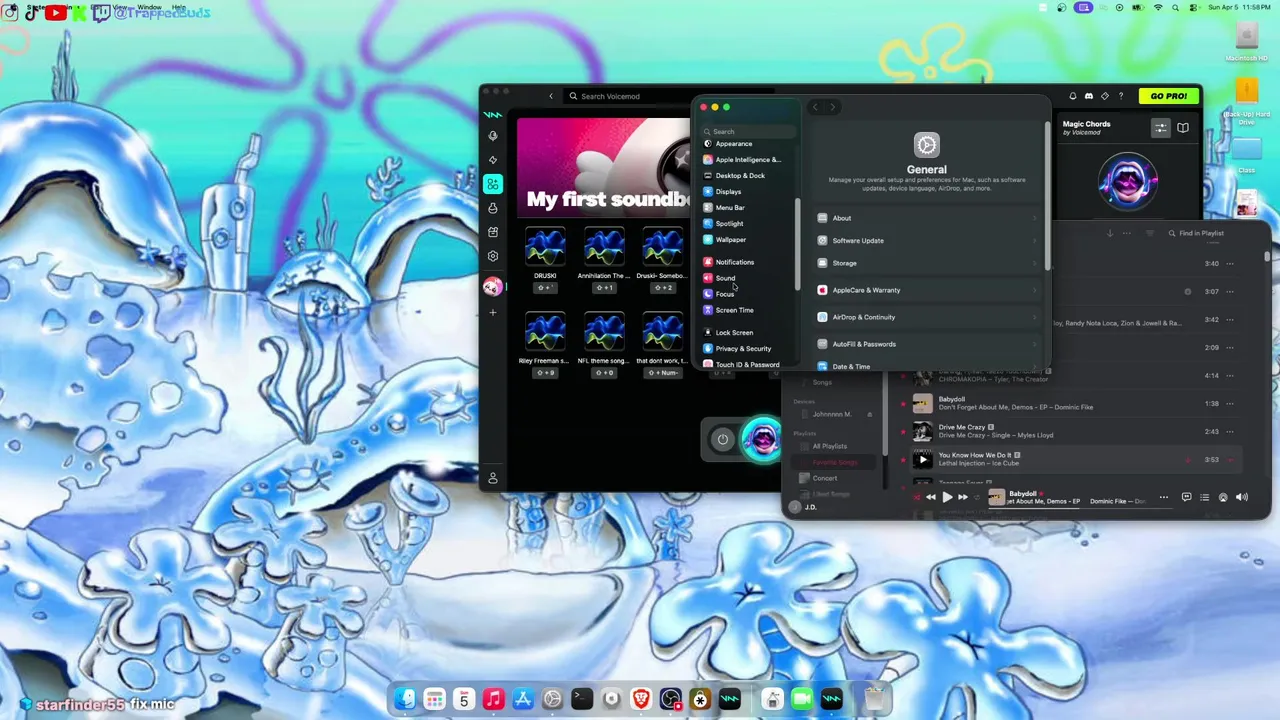Open AirDrop & Continuity row
Screen dimensions: 1280x720
(x=927, y=317)
